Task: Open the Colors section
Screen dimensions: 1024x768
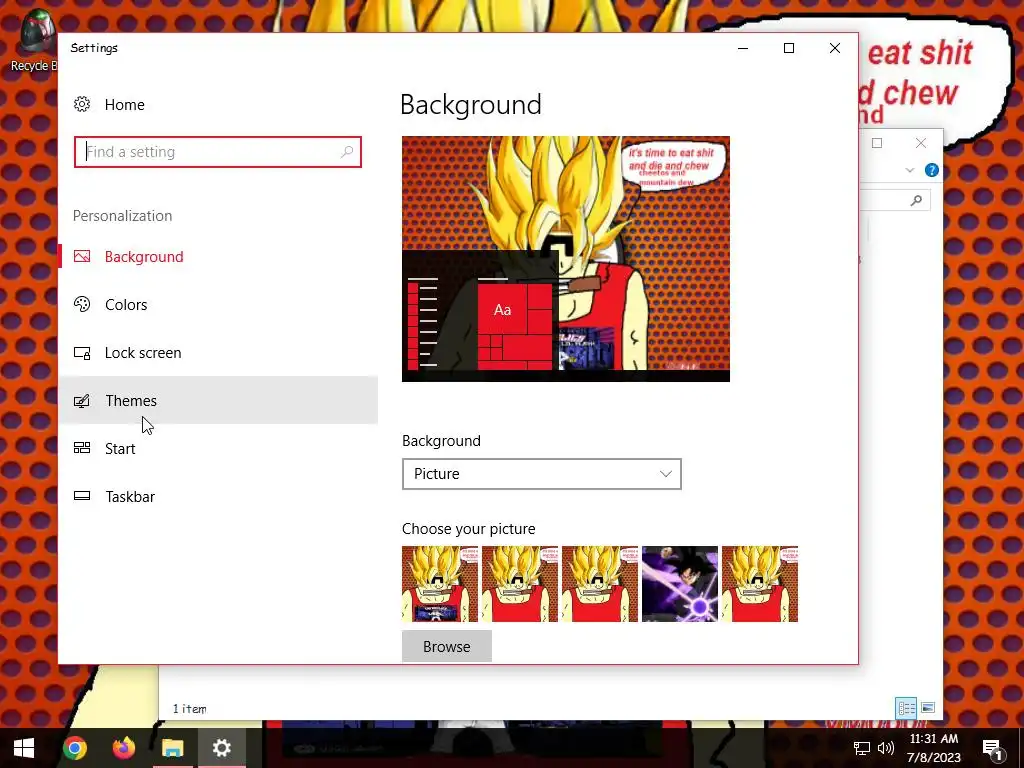Action: click(218, 304)
